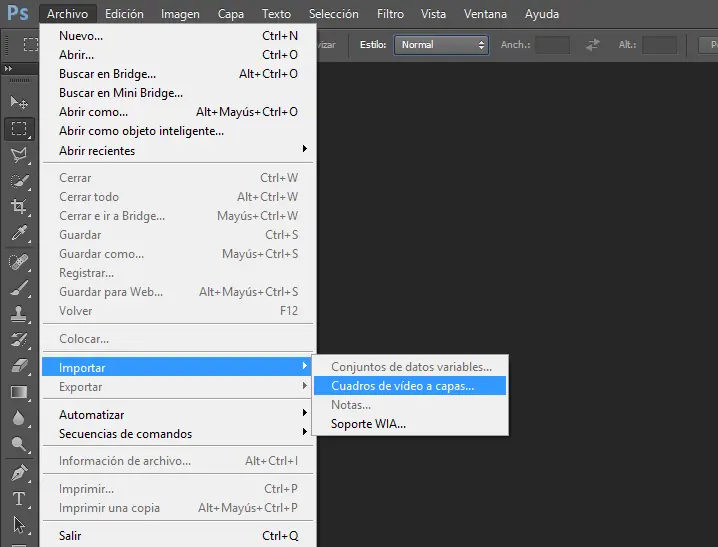Choose Abrir como... menu entry
This screenshot has width=718, height=547.
178,112
